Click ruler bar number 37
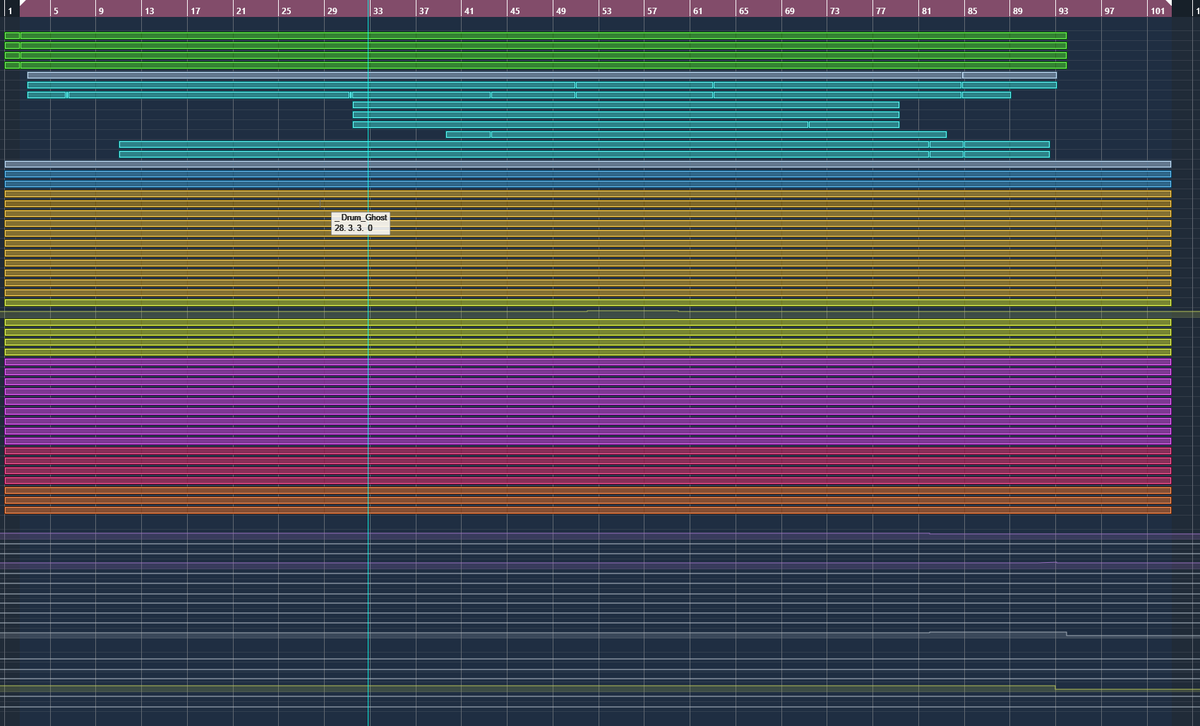 pos(423,11)
